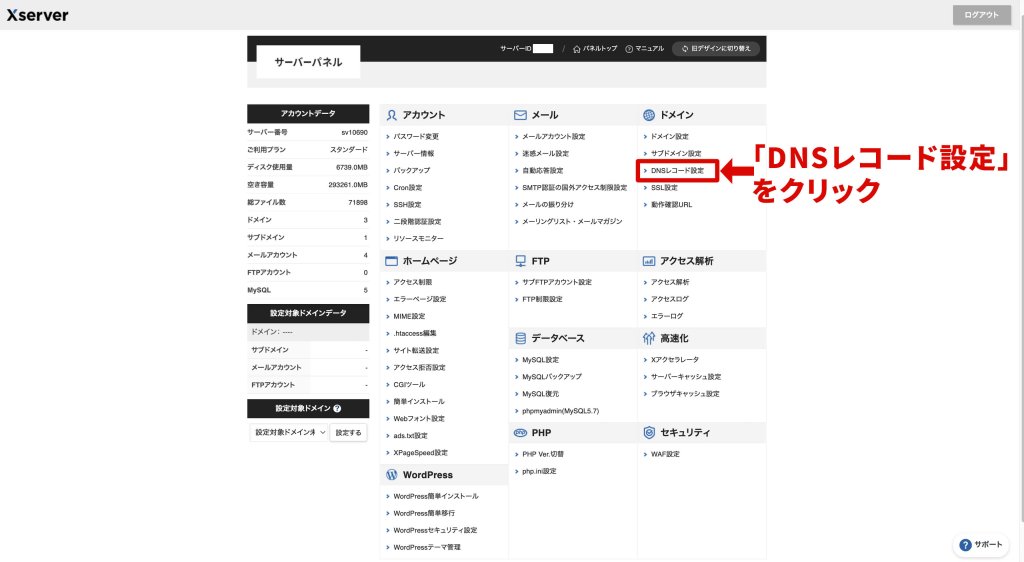Open エラーページ設定

(x=419, y=299)
